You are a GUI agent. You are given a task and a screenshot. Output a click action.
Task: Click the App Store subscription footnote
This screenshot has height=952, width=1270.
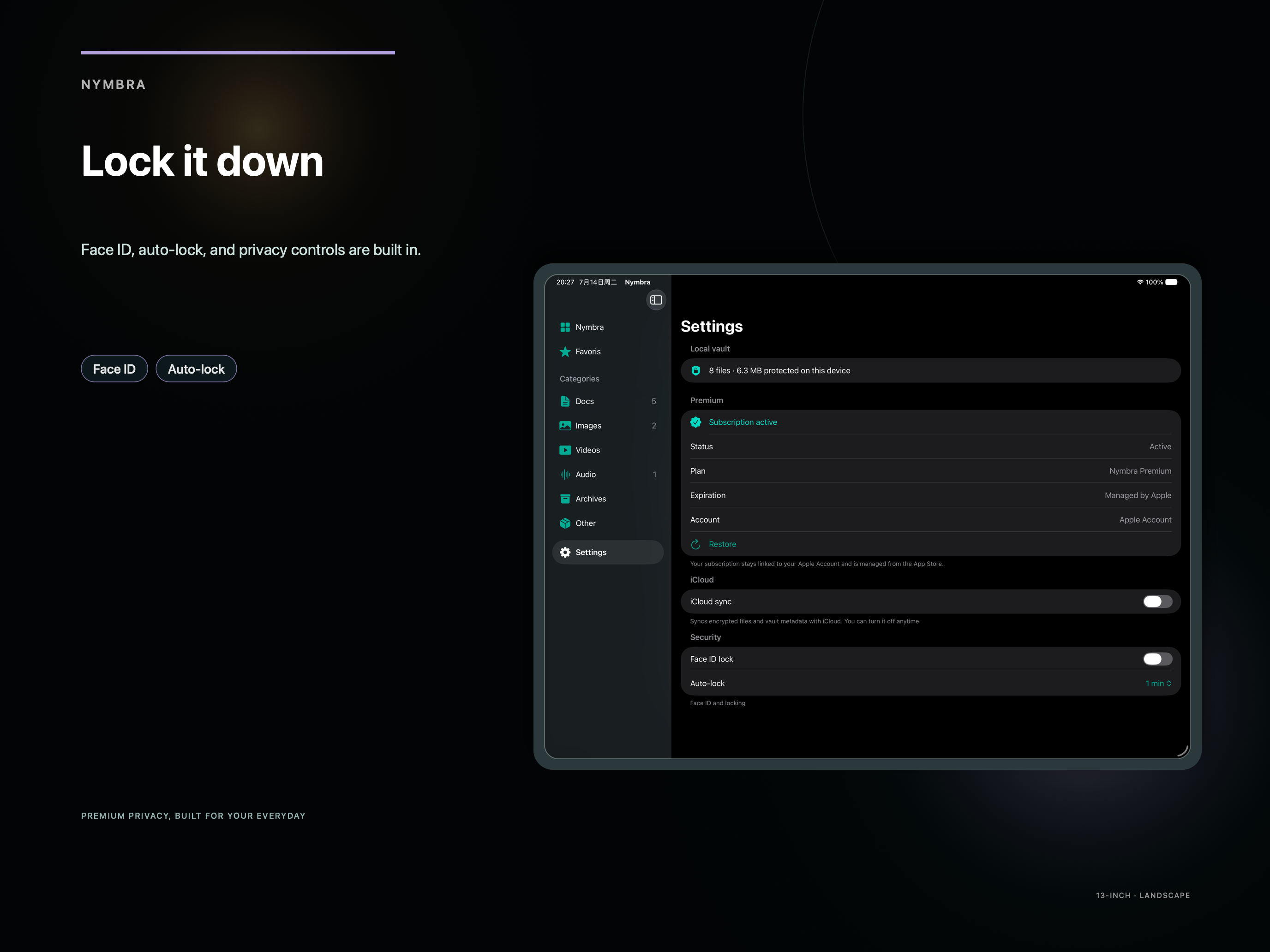[816, 564]
